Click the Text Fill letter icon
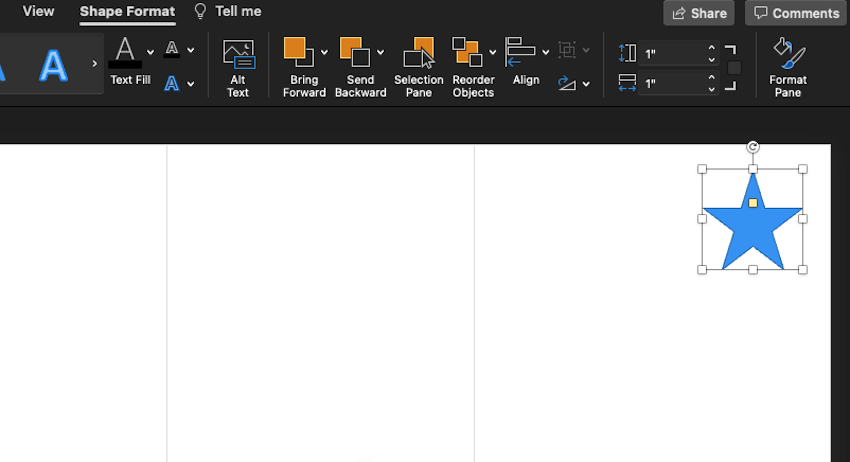Screen dimensions: 850x462 (x=125, y=51)
